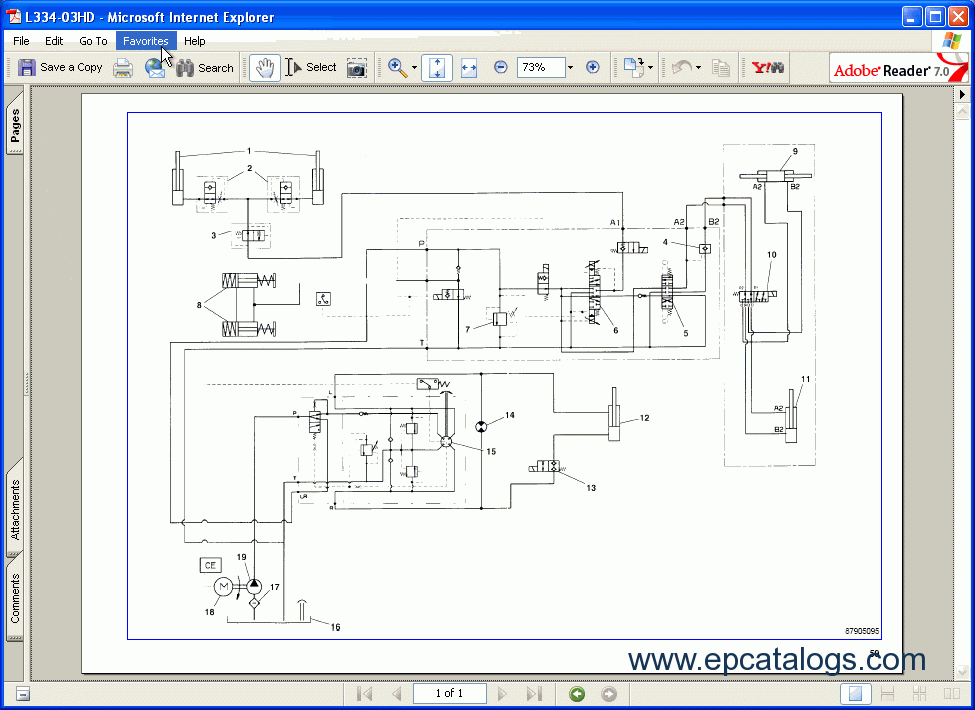Screen dimensions: 975x710
Task: Open the Help menu
Action: tap(195, 41)
